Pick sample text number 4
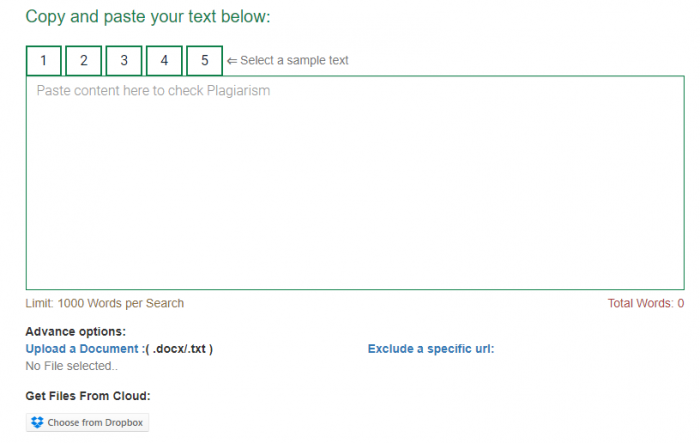Screen dimensions: 700x443 tap(164, 61)
